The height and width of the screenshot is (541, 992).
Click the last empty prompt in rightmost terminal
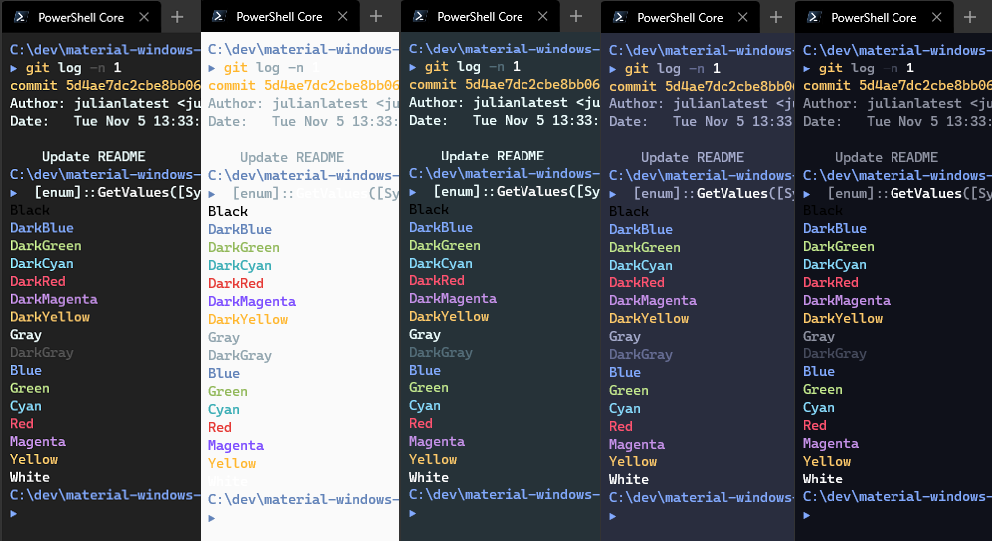807,515
